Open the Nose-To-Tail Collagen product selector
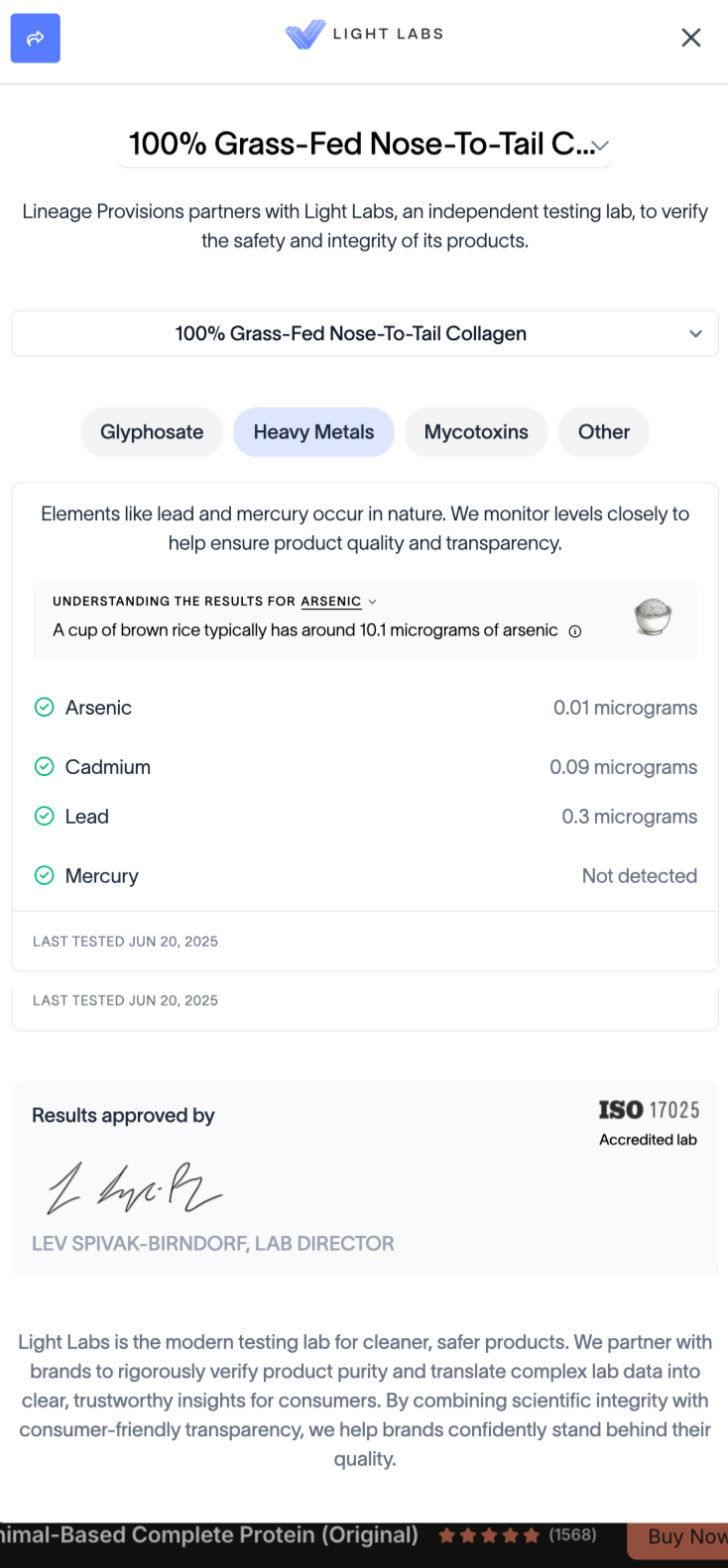 tap(364, 334)
